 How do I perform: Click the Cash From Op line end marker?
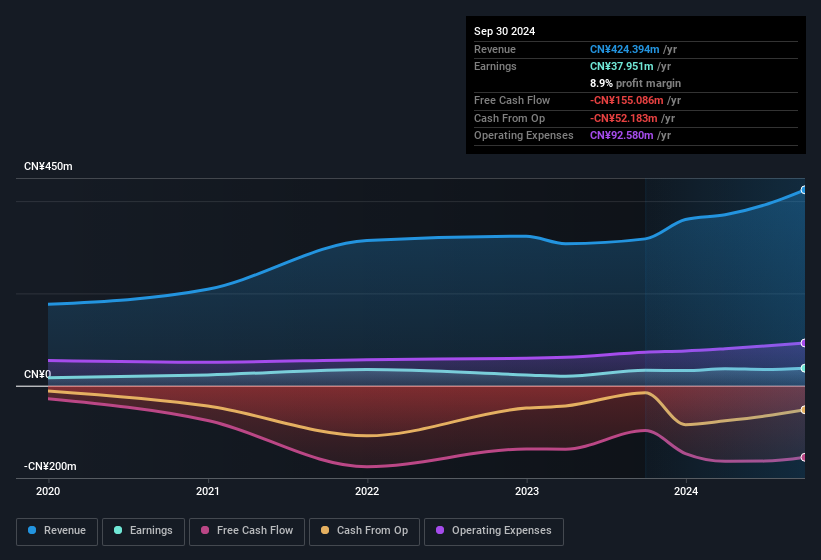click(804, 410)
